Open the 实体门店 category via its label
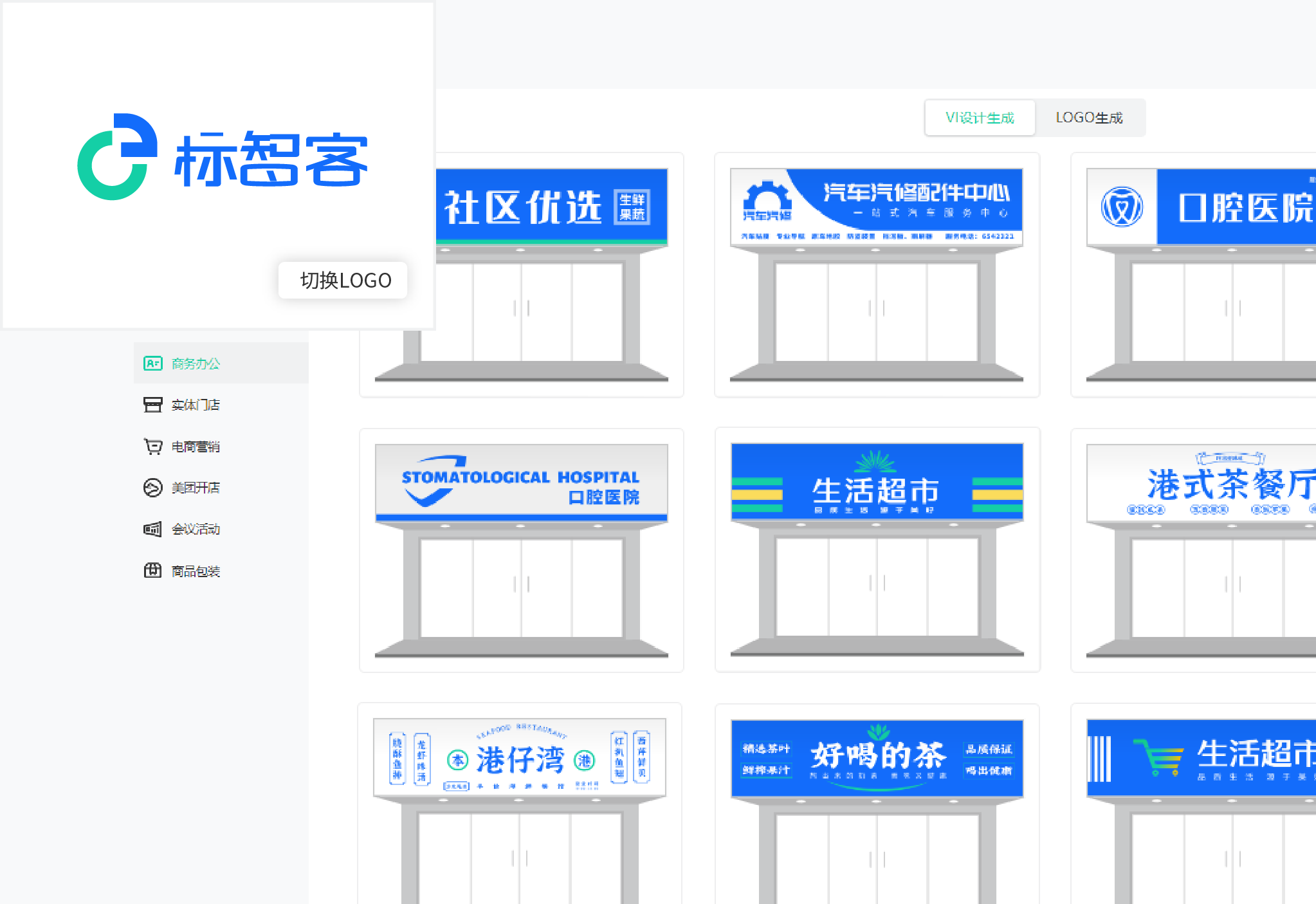Viewport: 1316px width, 904px height. click(194, 405)
